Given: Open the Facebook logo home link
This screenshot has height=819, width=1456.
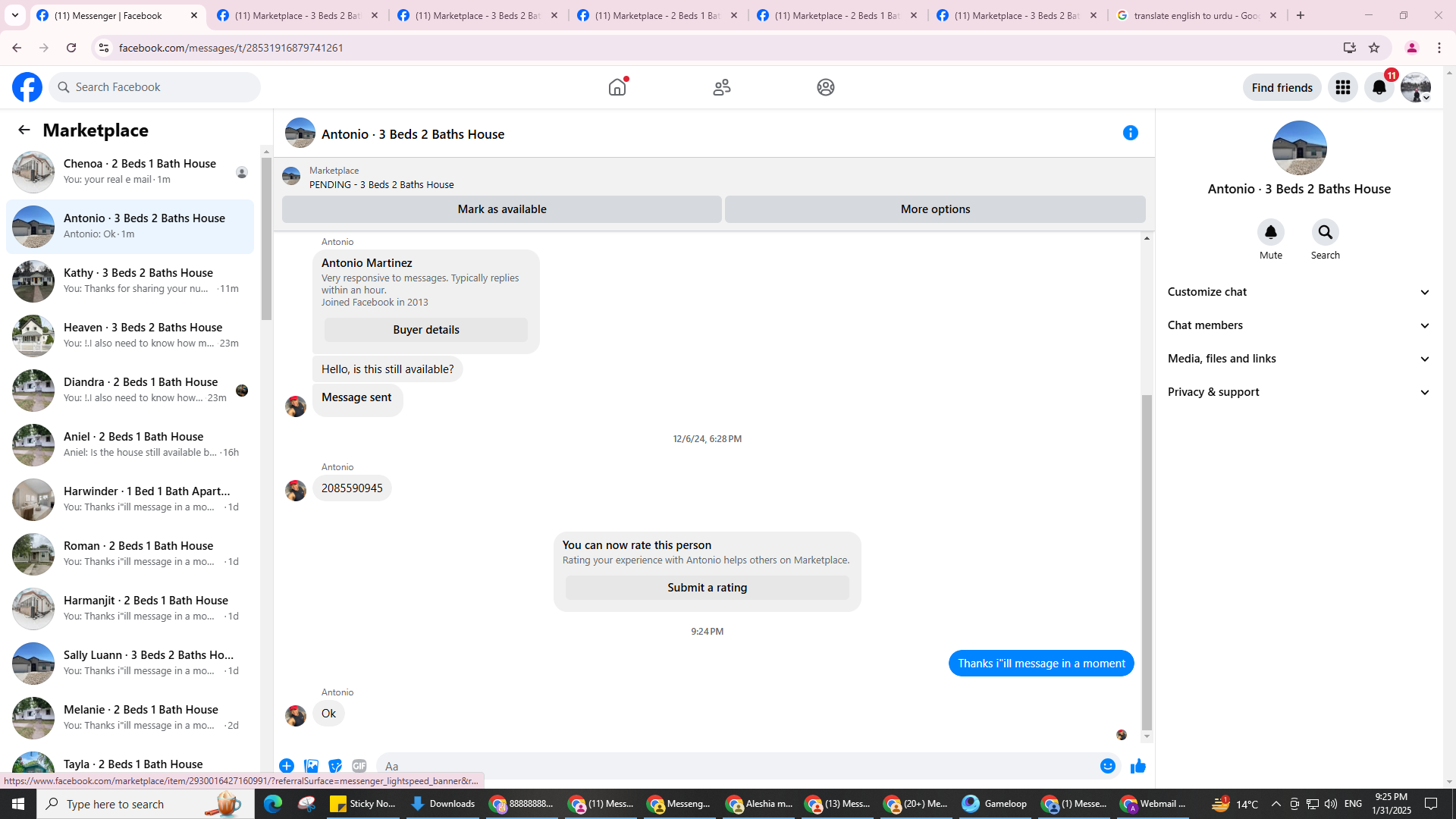Looking at the screenshot, I should coord(27,87).
